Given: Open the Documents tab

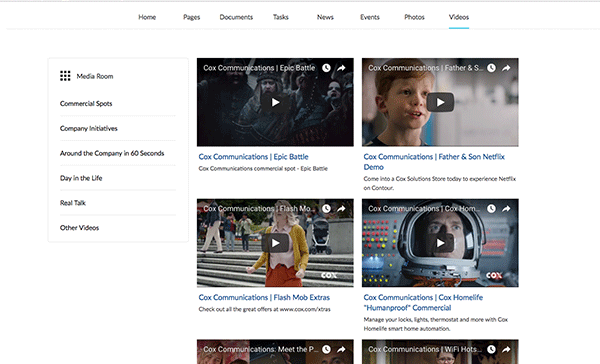Looking at the screenshot, I should click(236, 17).
